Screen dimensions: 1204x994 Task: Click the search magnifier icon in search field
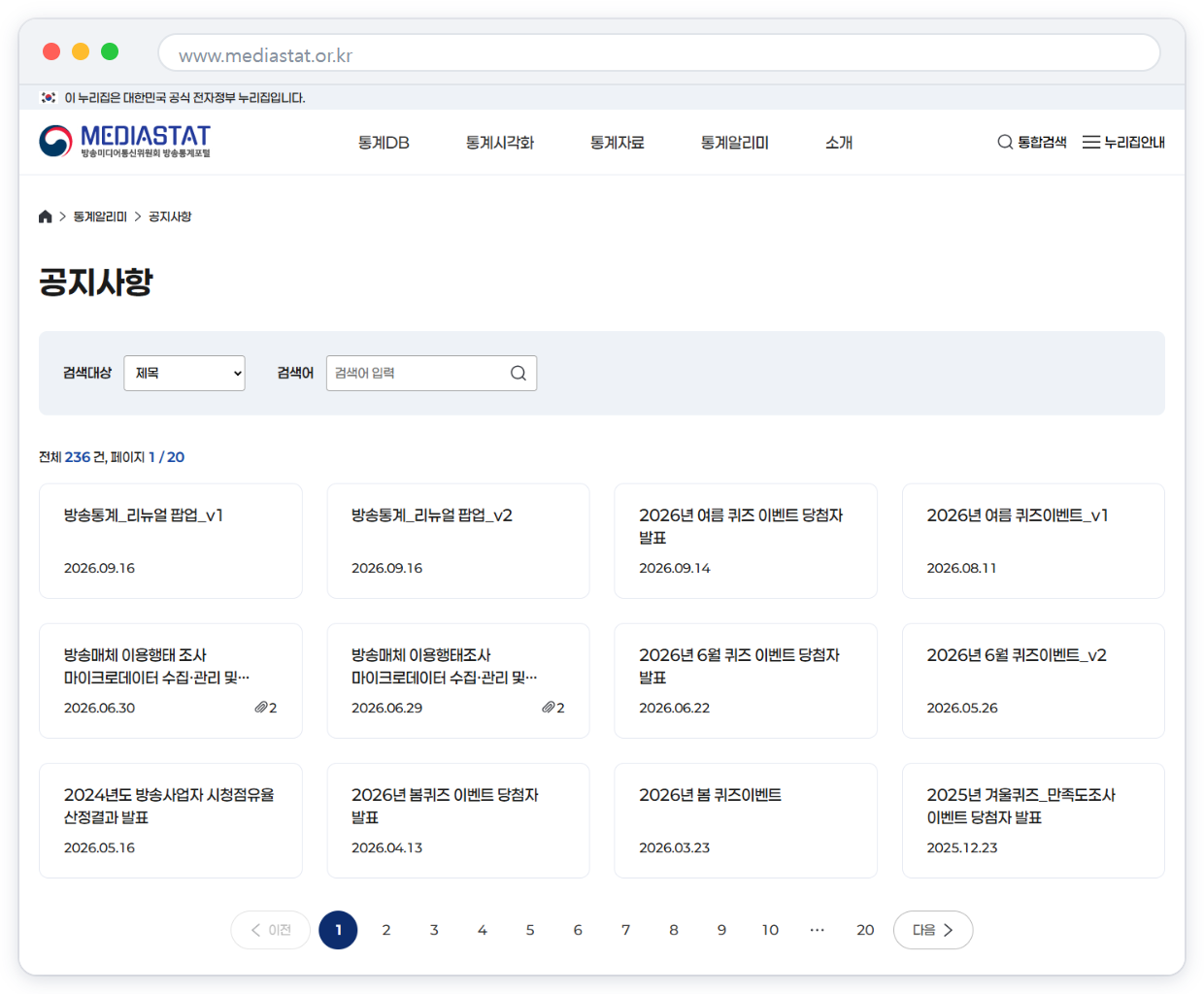tap(518, 373)
